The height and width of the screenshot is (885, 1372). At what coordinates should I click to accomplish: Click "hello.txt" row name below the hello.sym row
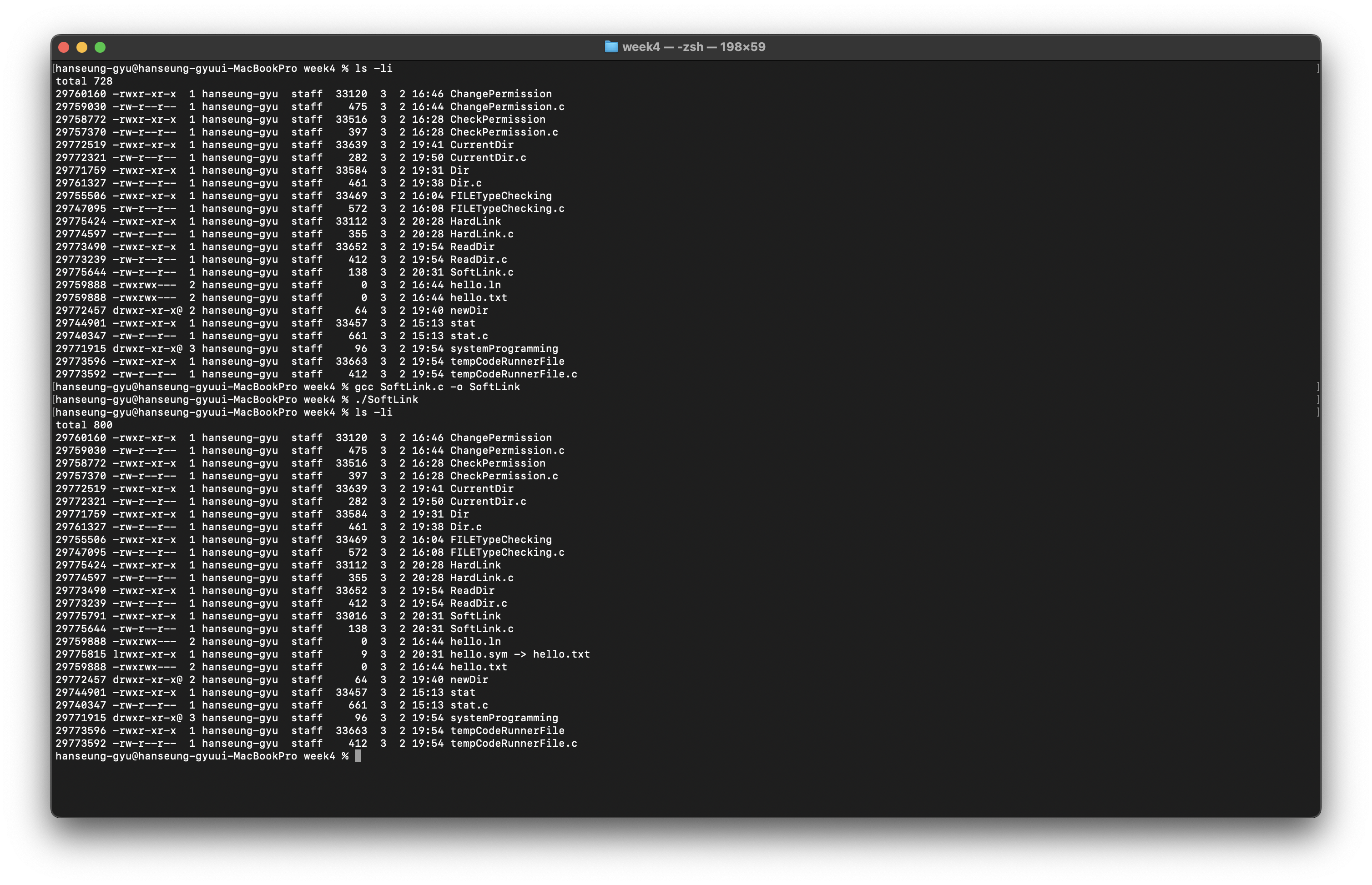click(x=479, y=667)
